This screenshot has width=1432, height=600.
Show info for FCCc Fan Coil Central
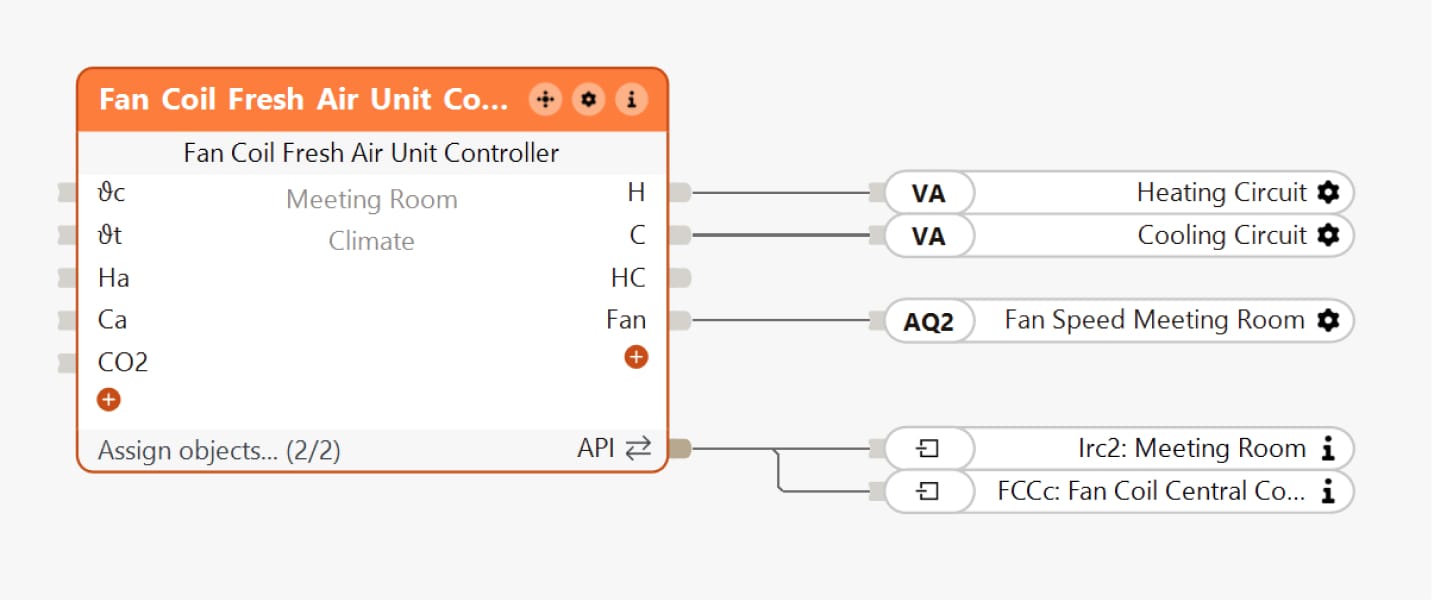coord(1327,491)
